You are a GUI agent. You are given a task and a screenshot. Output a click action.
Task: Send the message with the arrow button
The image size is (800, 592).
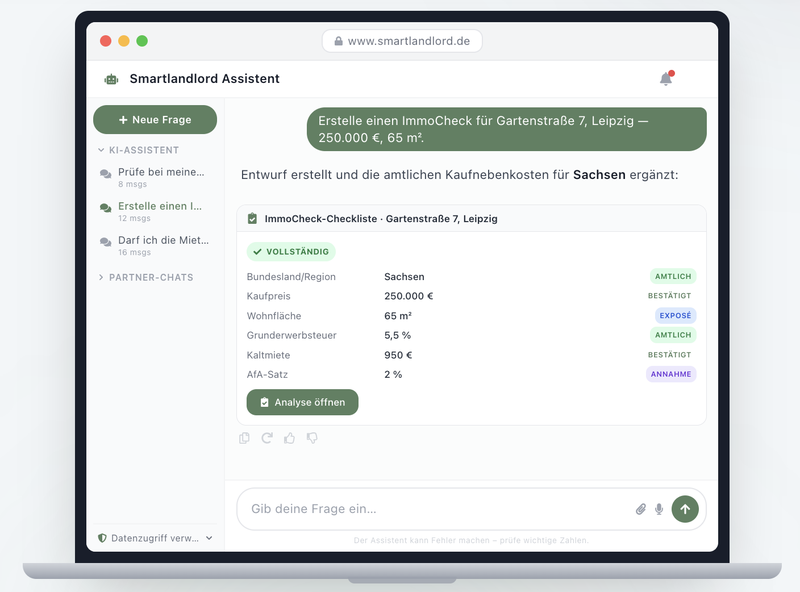pyautogui.click(x=685, y=509)
